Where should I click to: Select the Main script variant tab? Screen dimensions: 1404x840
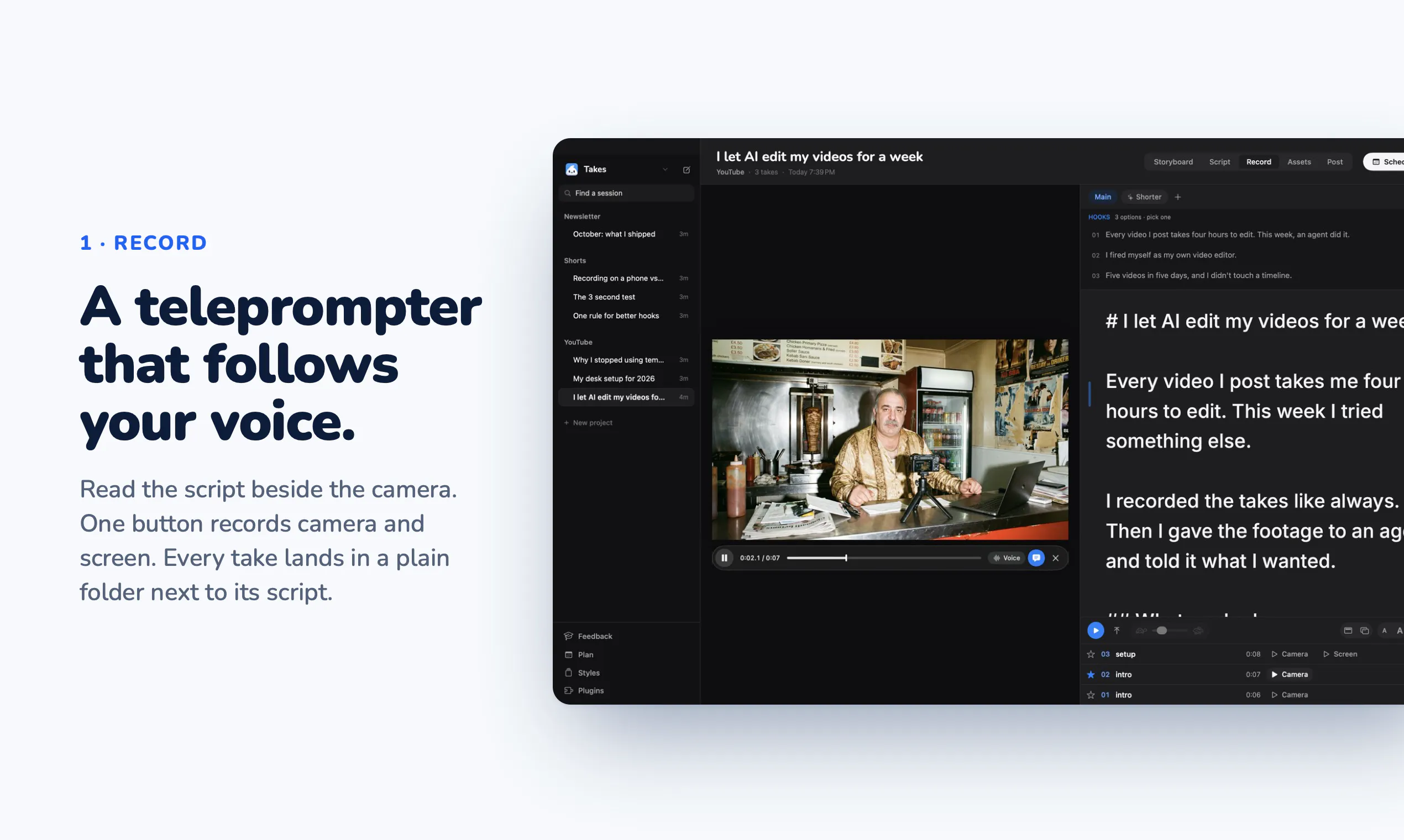point(1102,197)
